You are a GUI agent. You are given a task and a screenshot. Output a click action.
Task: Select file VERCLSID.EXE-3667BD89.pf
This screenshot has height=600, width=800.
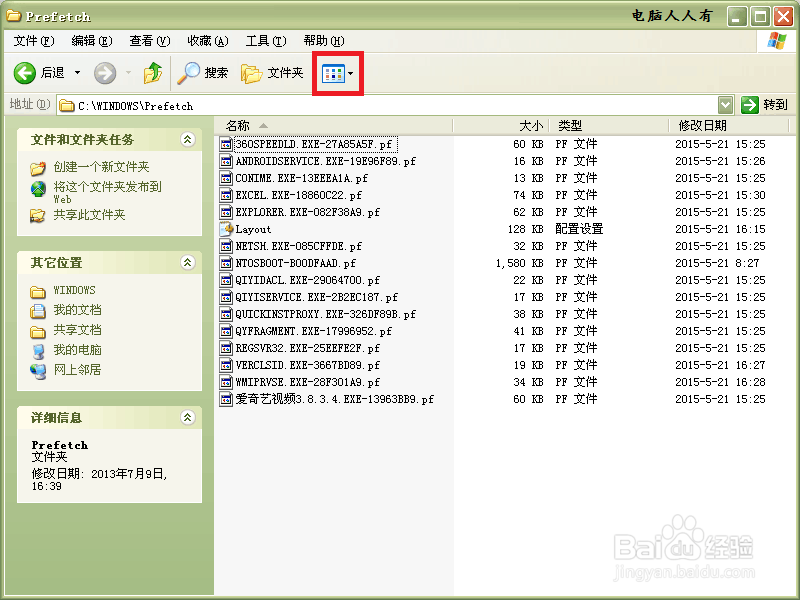coord(308,365)
